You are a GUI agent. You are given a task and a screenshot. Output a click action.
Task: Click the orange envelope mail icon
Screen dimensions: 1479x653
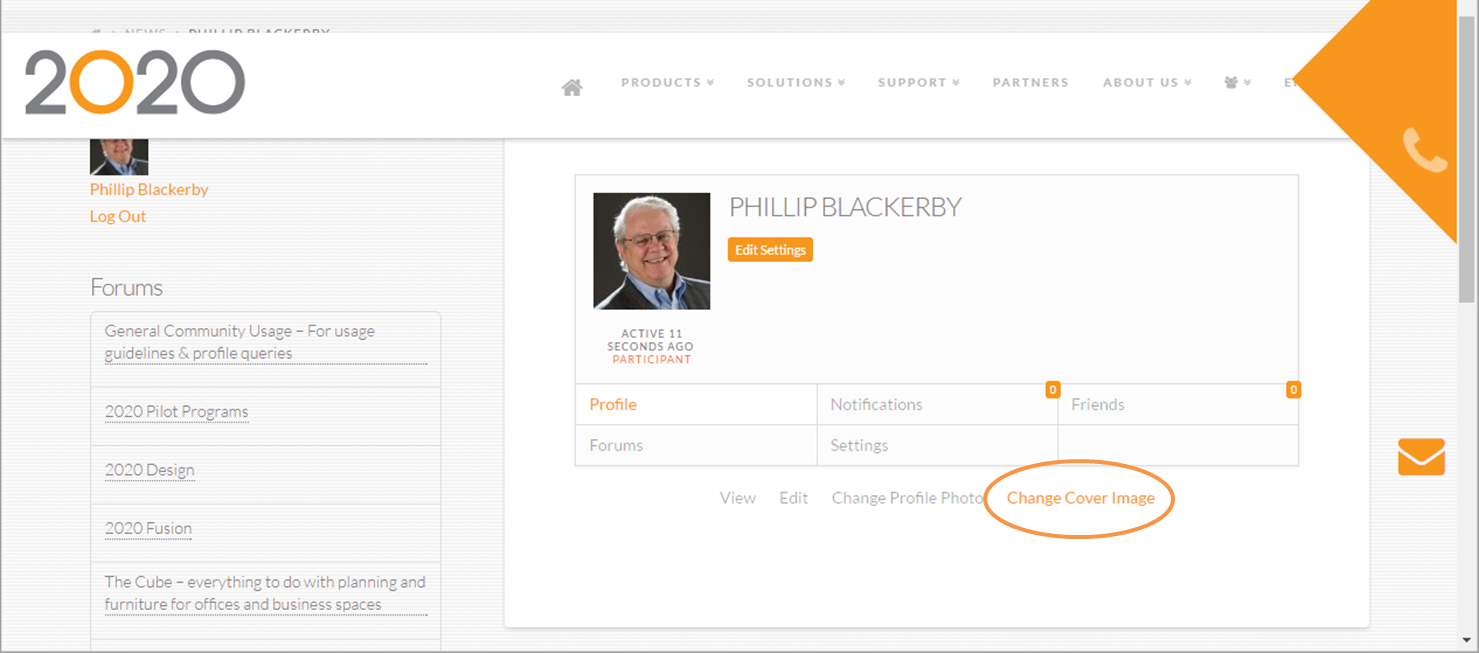1421,457
